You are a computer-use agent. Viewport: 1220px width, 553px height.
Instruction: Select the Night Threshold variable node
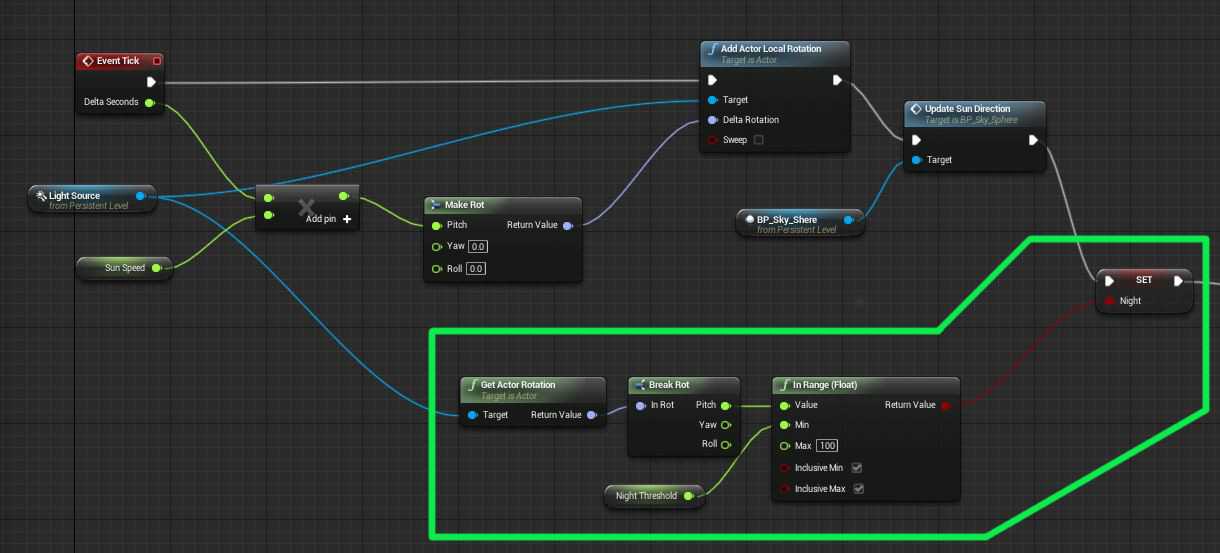[646, 496]
